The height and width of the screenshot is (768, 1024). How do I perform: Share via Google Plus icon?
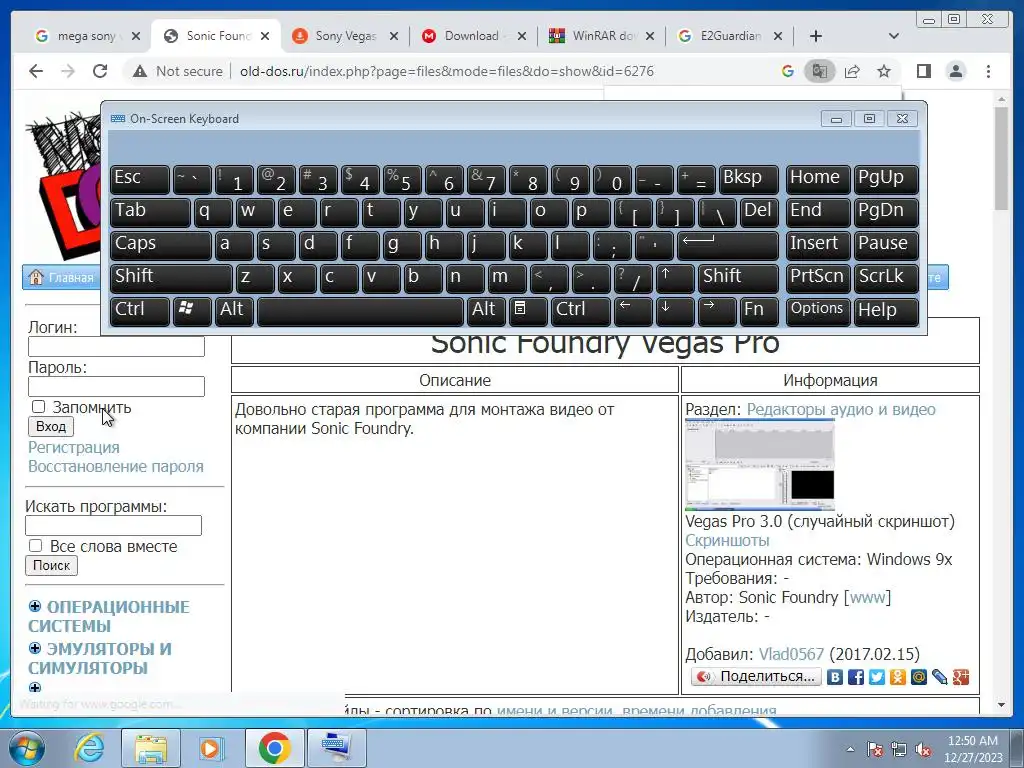(x=960, y=677)
